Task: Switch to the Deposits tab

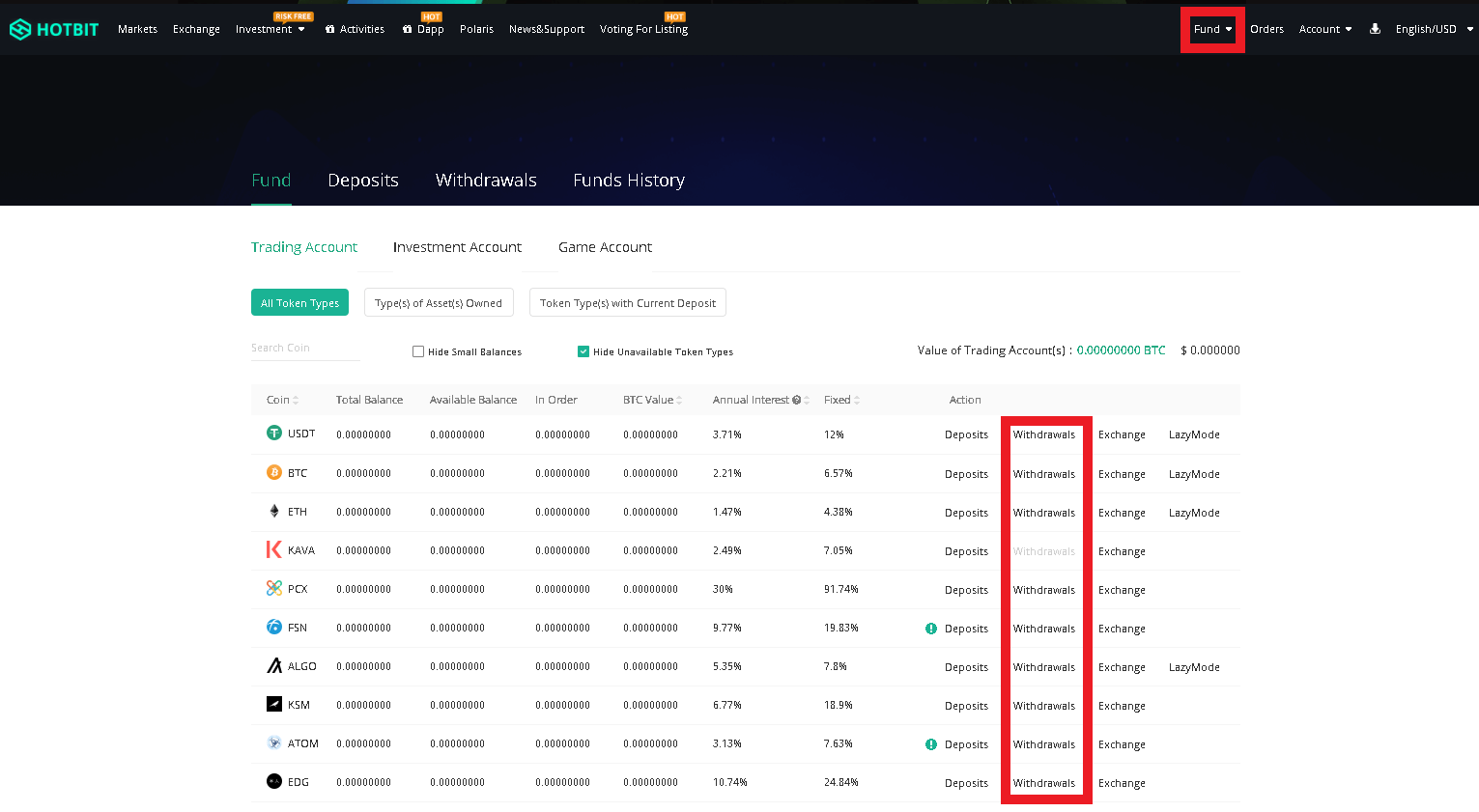Action: point(363,181)
